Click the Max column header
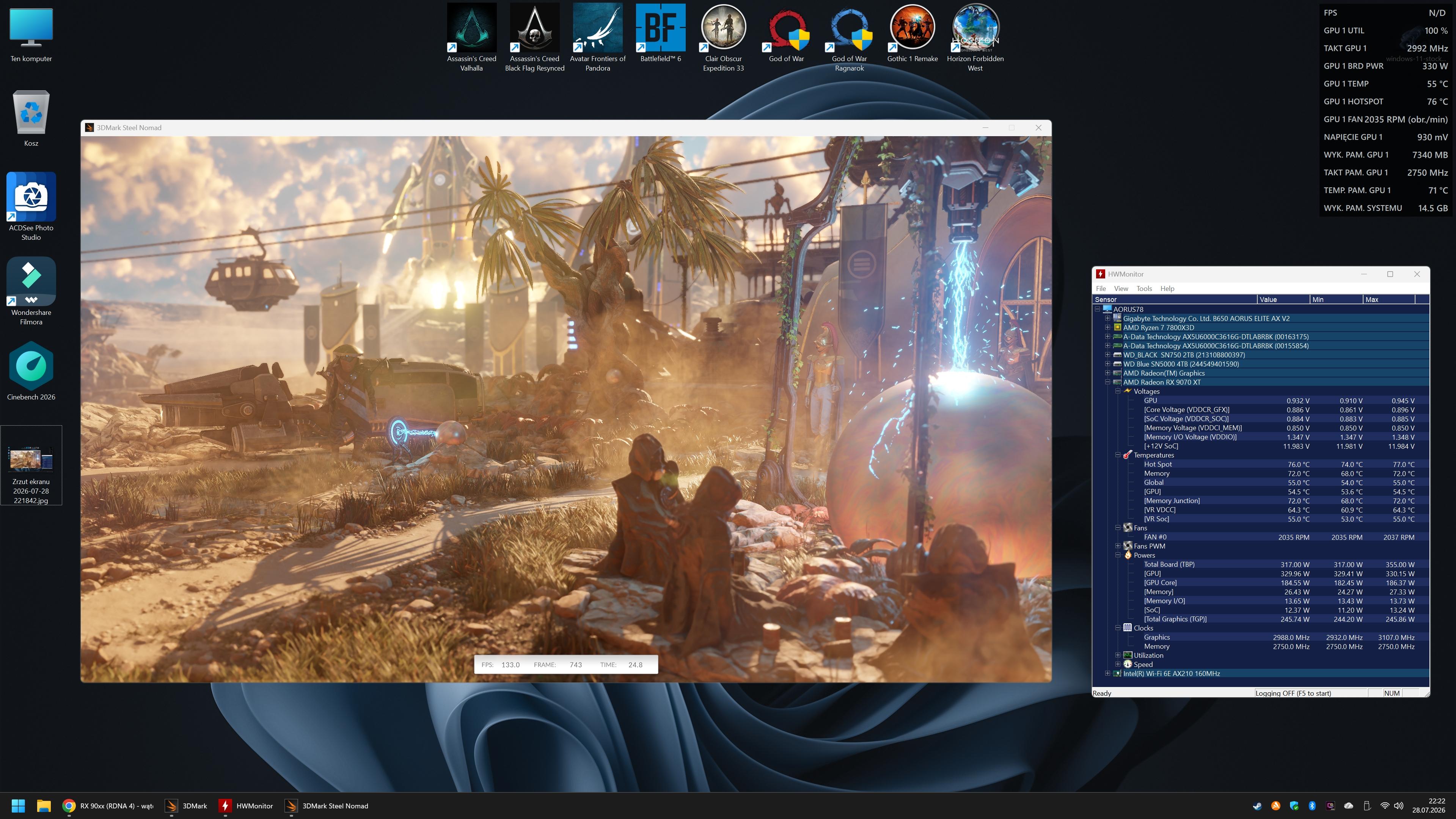 [1389, 300]
